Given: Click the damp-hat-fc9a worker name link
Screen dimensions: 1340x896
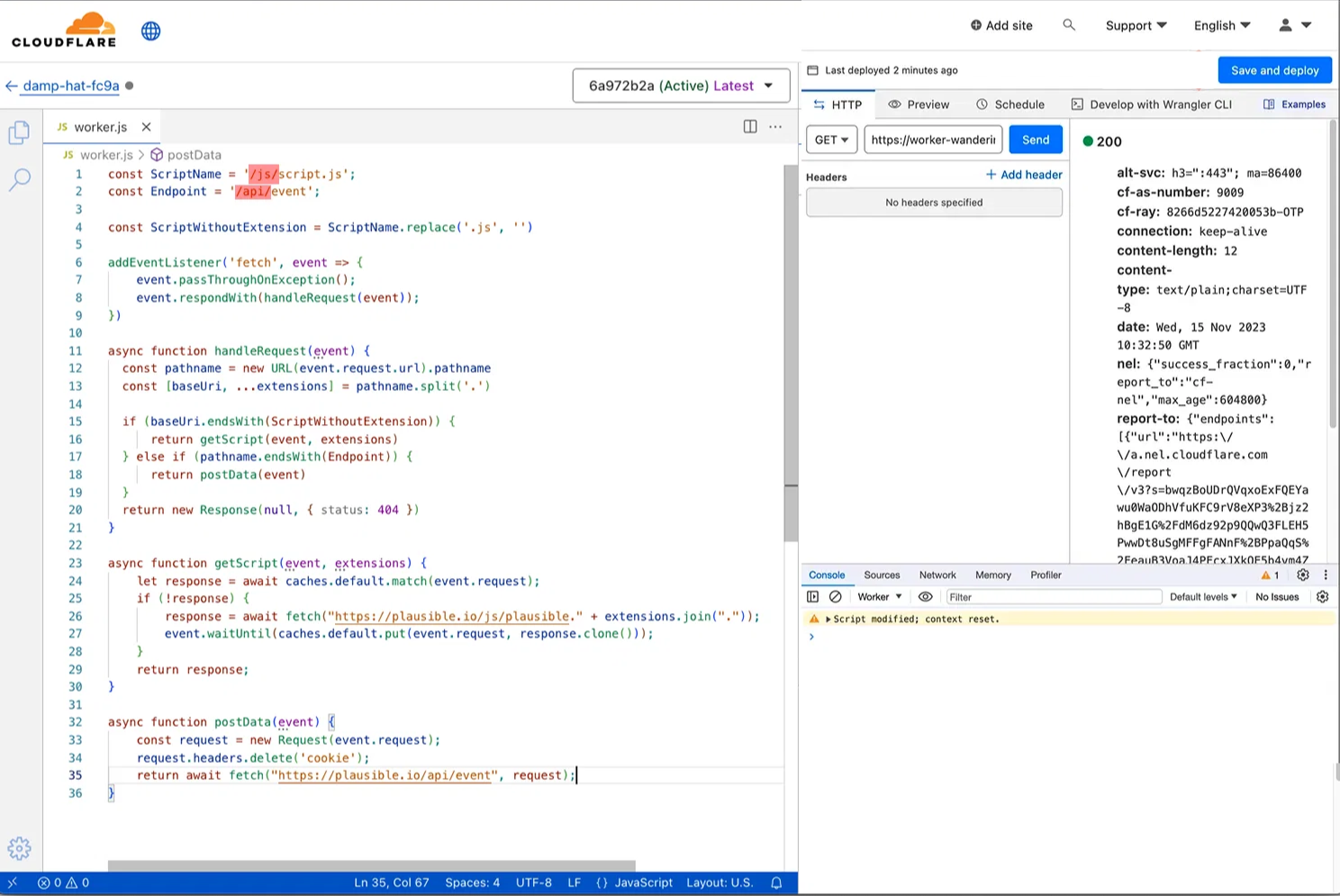Looking at the screenshot, I should [71, 86].
